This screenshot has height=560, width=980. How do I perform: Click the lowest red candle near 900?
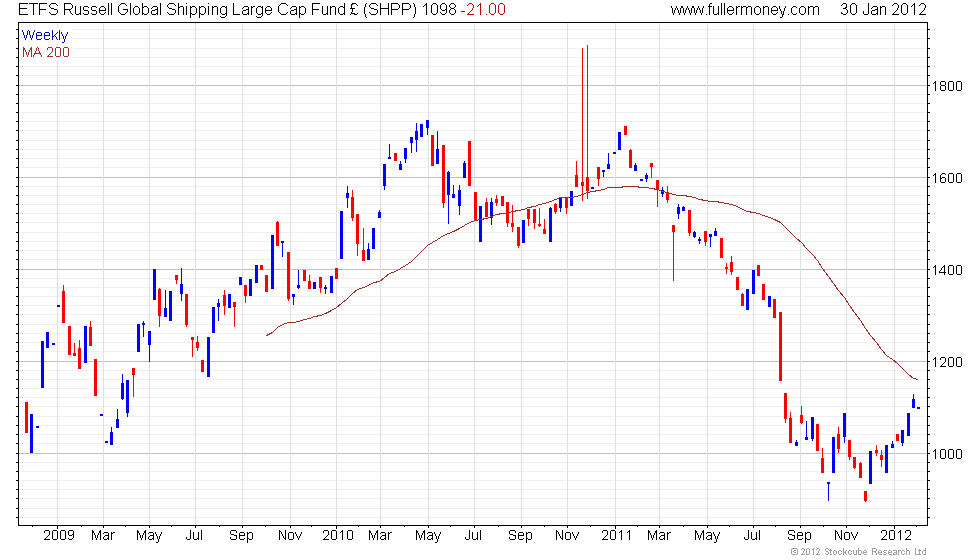click(x=866, y=496)
